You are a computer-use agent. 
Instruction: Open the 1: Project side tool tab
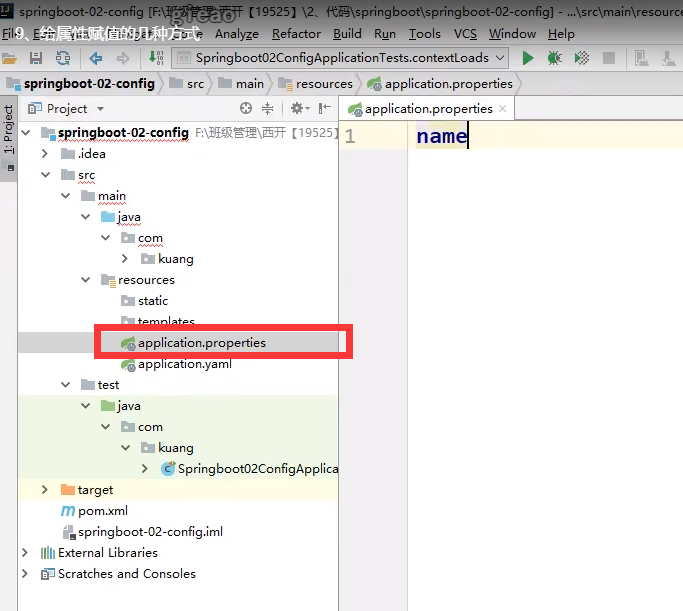pyautogui.click(x=9, y=138)
